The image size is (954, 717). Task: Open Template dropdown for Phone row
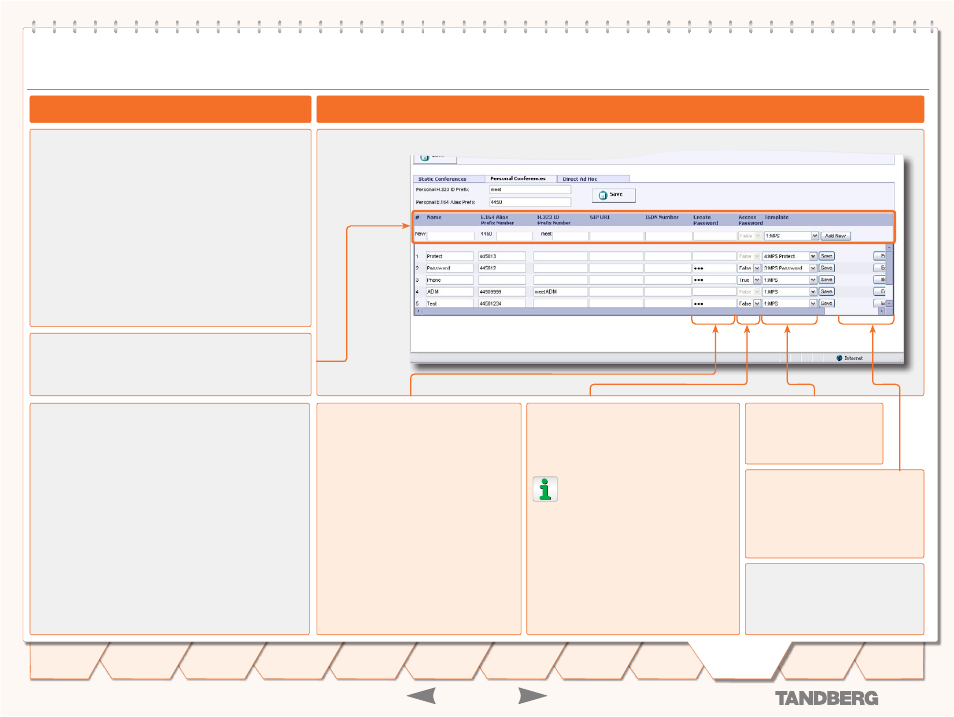789,280
